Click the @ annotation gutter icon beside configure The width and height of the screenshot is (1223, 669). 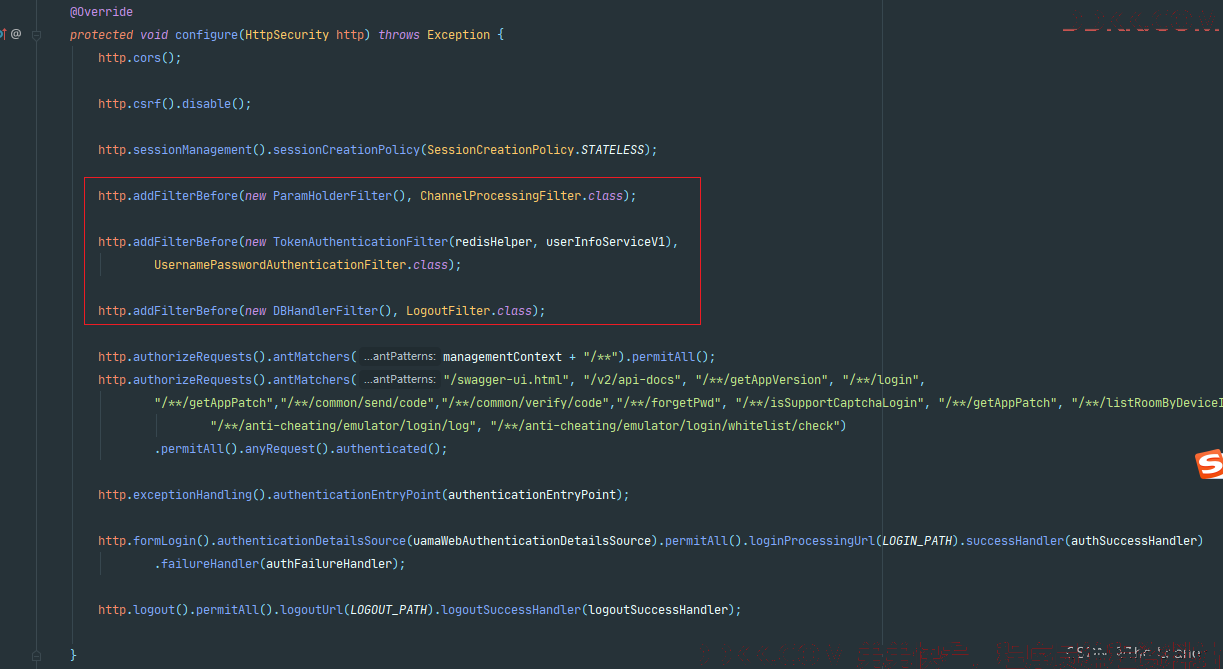pyautogui.click(x=15, y=34)
